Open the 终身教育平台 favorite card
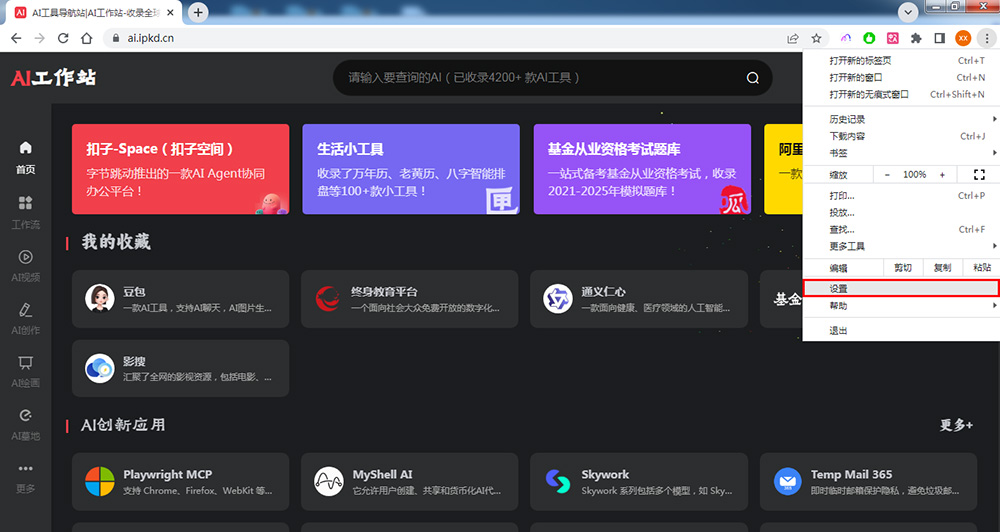 [x=409, y=299]
